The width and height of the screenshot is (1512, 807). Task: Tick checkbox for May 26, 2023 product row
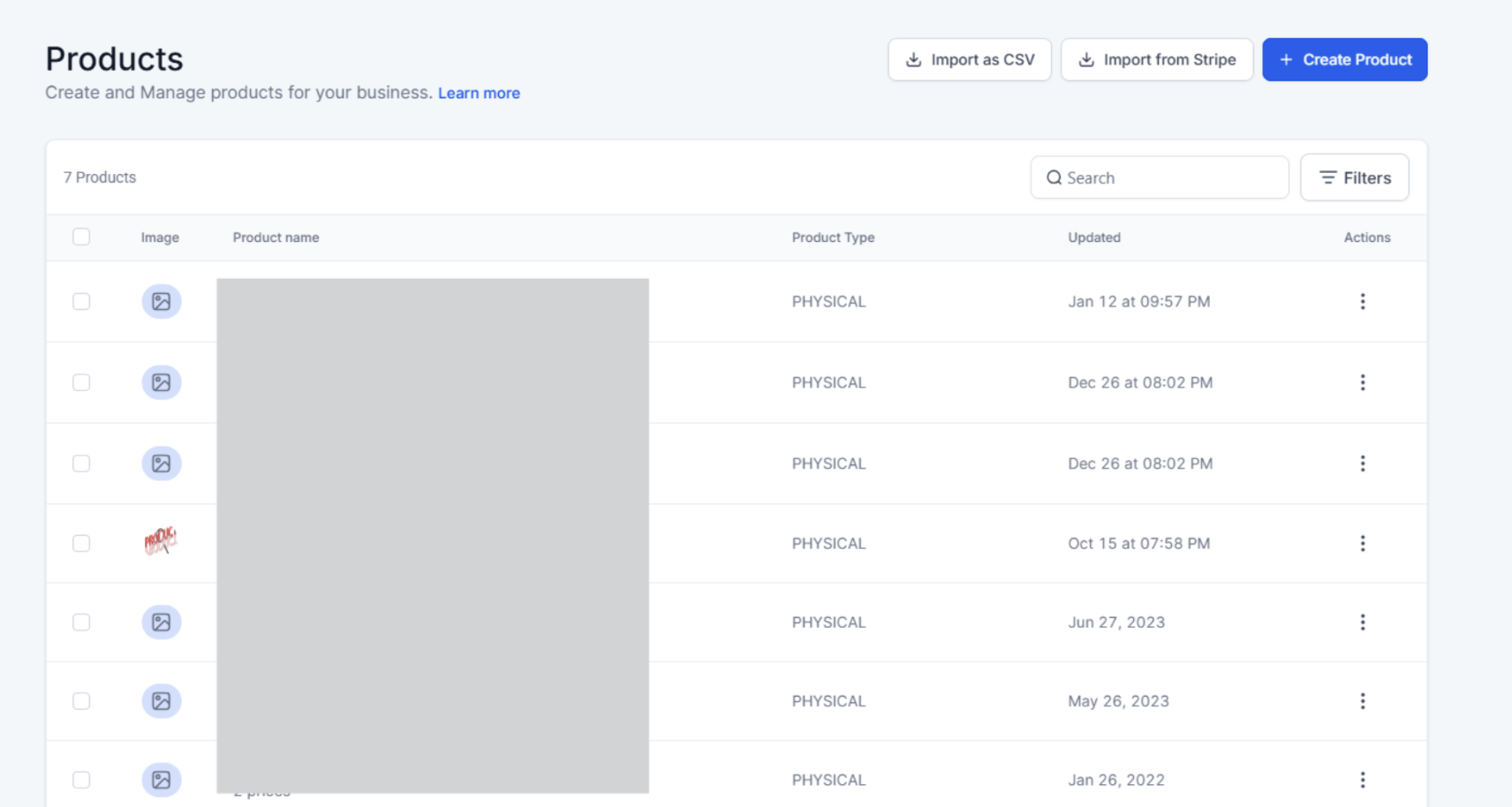[x=81, y=701]
